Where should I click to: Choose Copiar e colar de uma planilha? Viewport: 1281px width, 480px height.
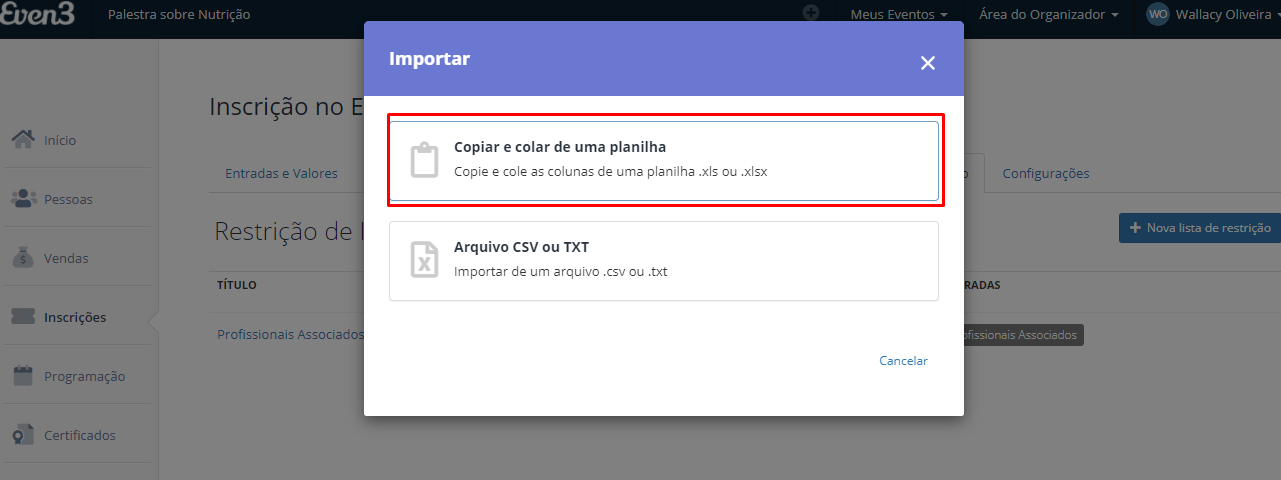664,161
